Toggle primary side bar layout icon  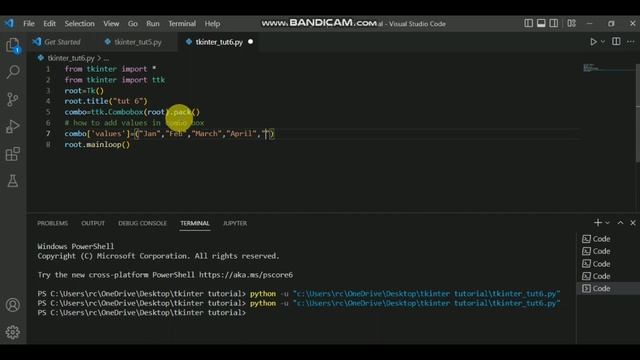pos(528,23)
